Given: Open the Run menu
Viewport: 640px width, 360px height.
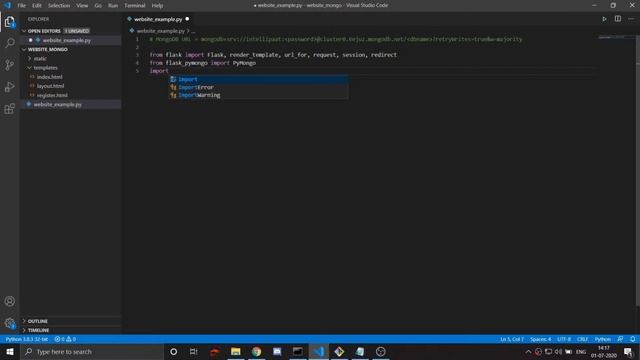Looking at the screenshot, I should [x=113, y=5].
